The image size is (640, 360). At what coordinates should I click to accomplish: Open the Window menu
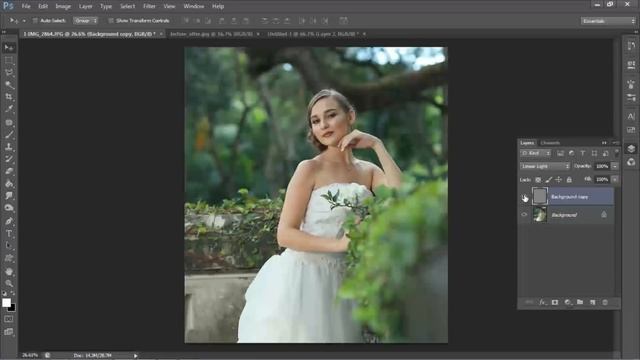point(194,6)
